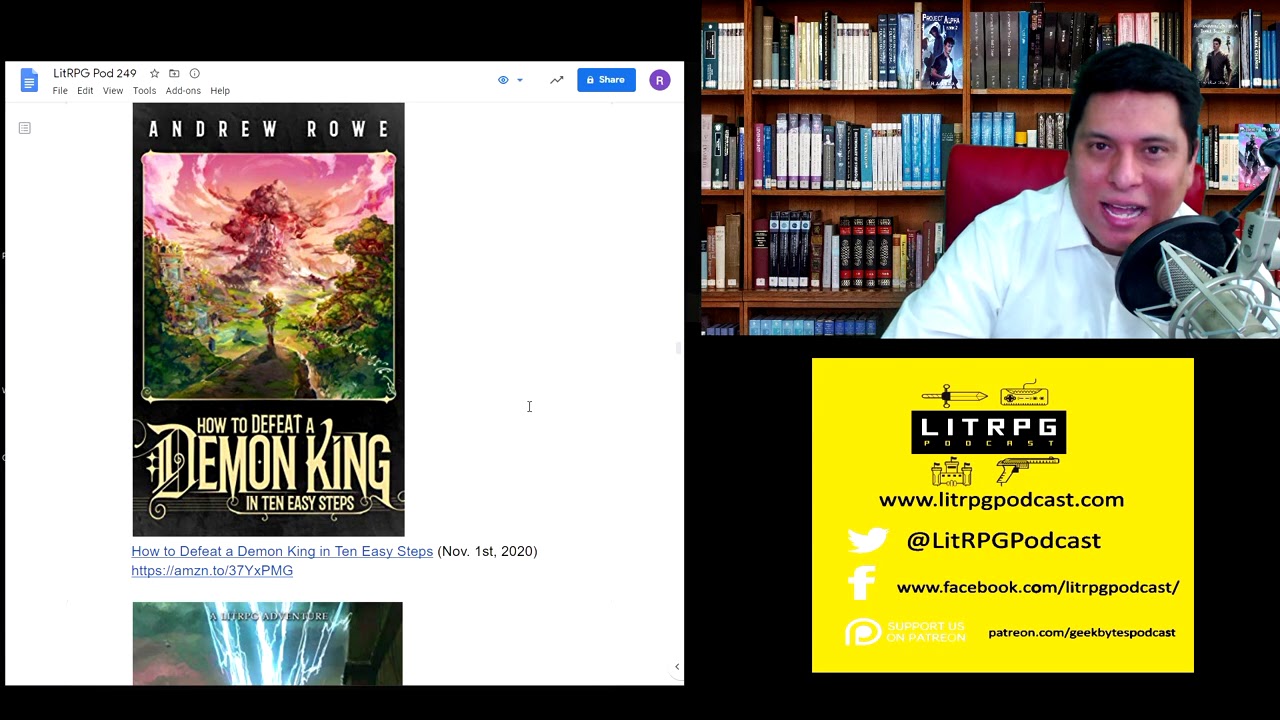Open the account avatar labeled R

659,80
